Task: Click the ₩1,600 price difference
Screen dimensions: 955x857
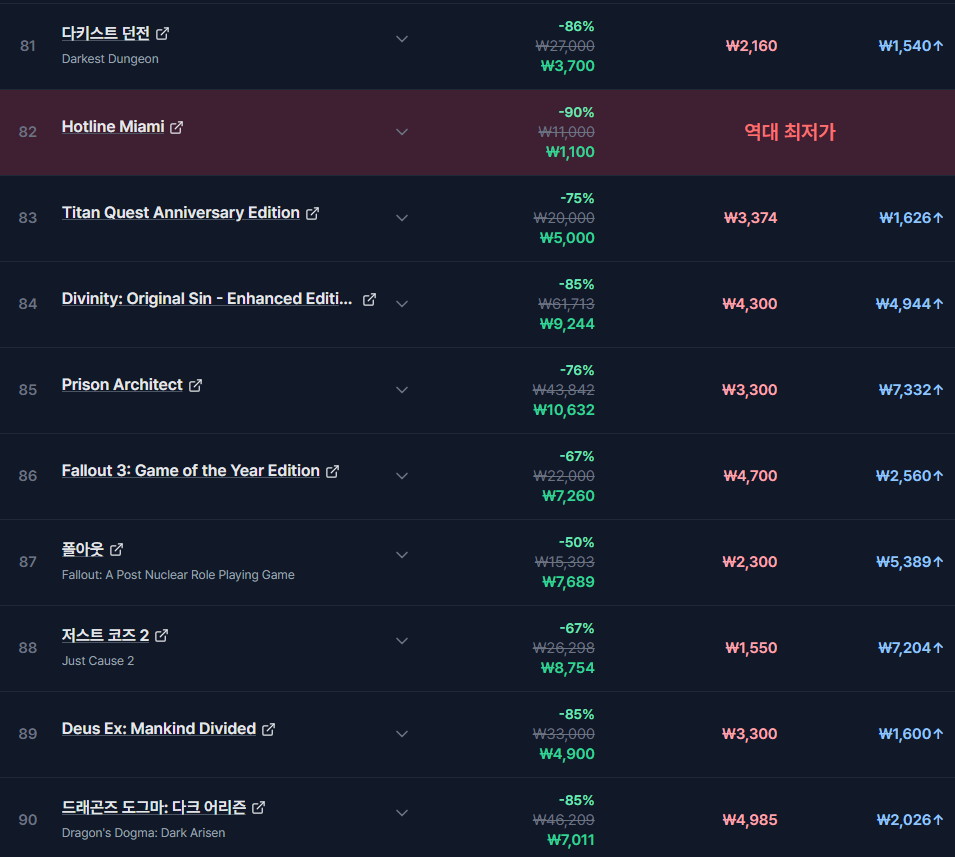Action: [911, 734]
